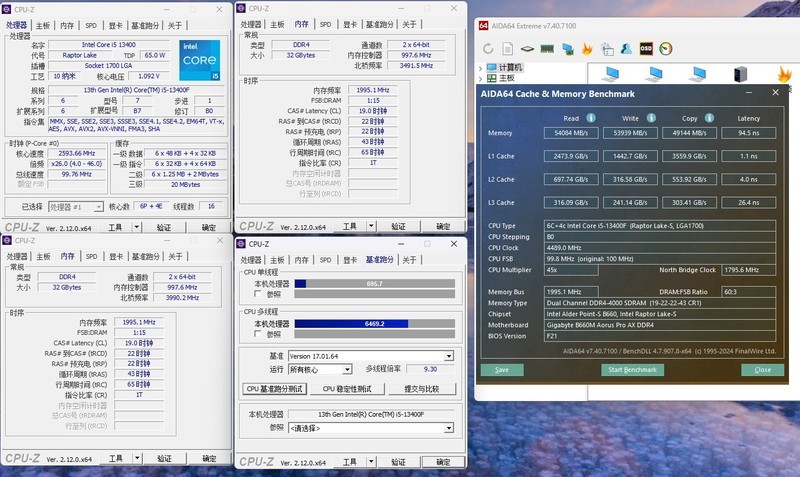Open 显卡 tab in CPU-Z window showing 3491.5 MHz
This screenshot has height=477, width=800.
350,24
